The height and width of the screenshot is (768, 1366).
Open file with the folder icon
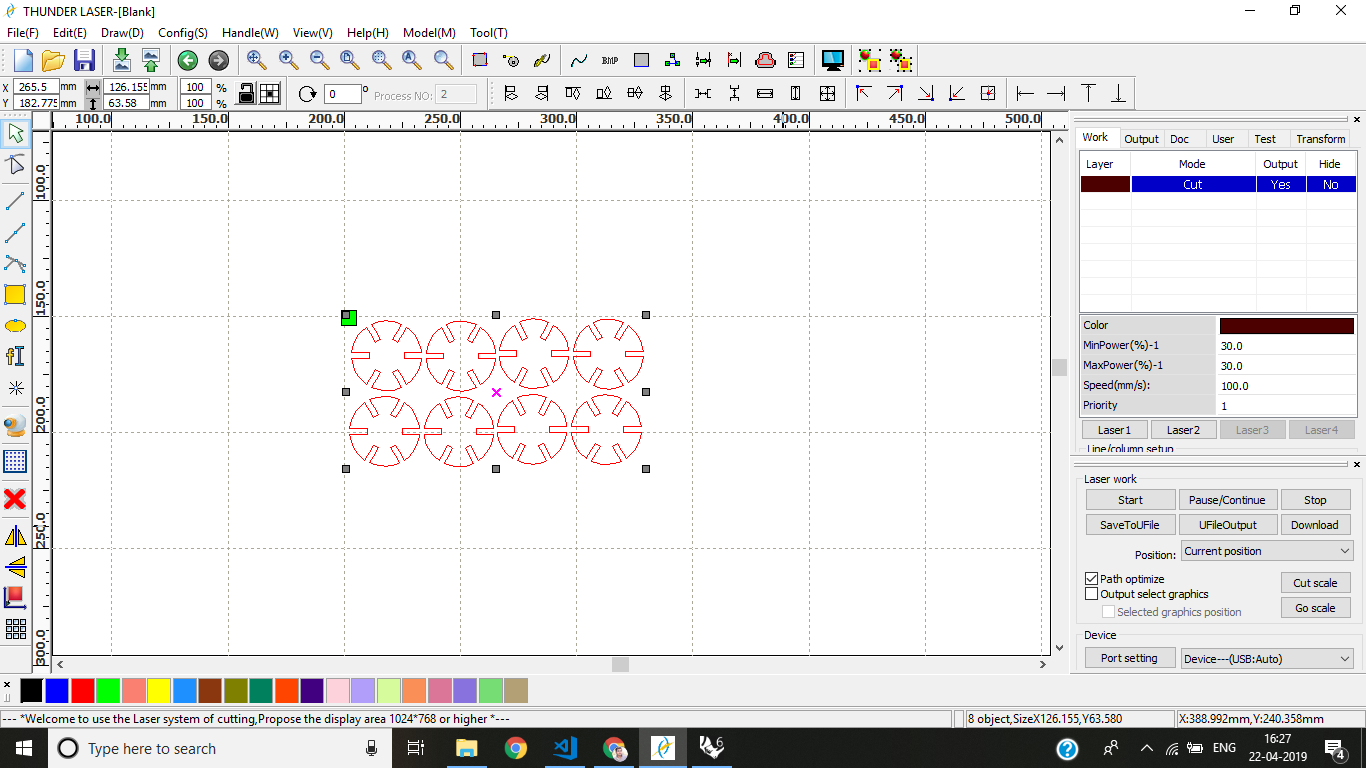pyautogui.click(x=53, y=60)
